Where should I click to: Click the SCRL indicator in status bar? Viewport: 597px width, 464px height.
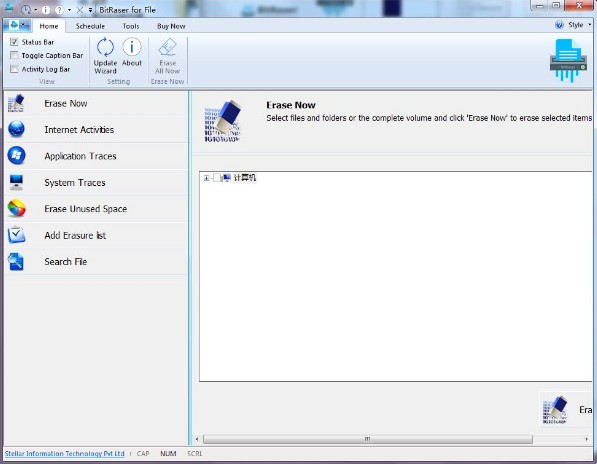(195, 453)
